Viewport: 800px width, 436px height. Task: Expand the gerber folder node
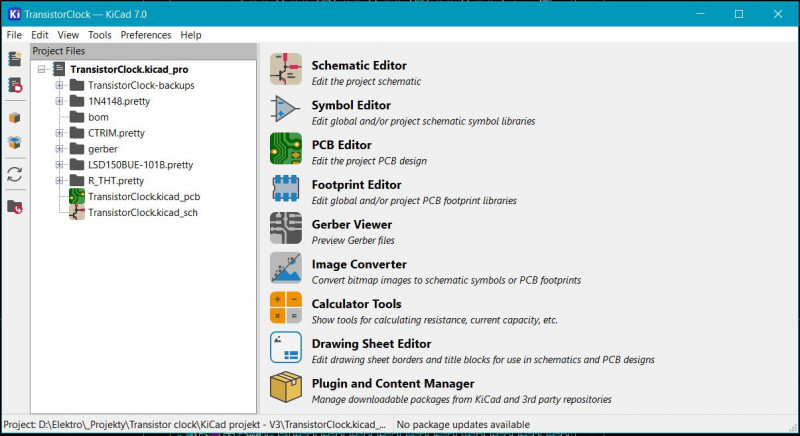tap(60, 149)
